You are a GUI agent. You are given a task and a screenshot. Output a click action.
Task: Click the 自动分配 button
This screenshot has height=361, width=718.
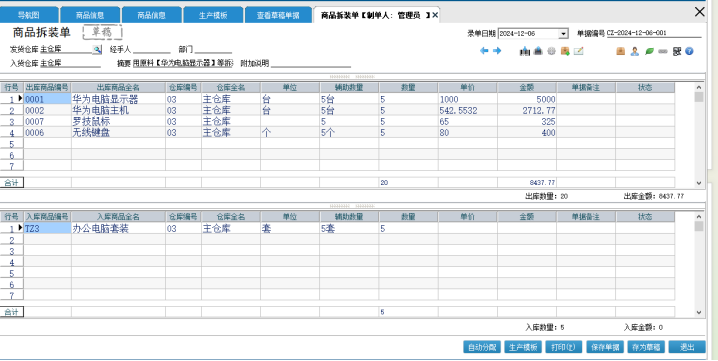tap(482, 347)
